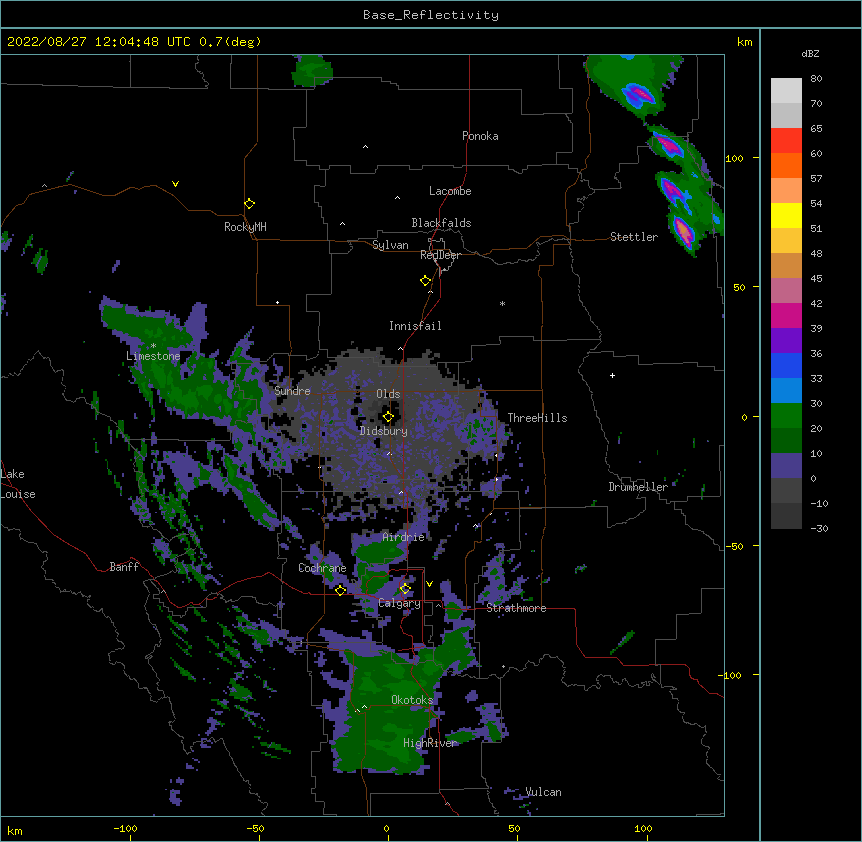Click the strong storm cell northeast of Stettler
The width and height of the screenshot is (862, 842).
click(x=684, y=231)
